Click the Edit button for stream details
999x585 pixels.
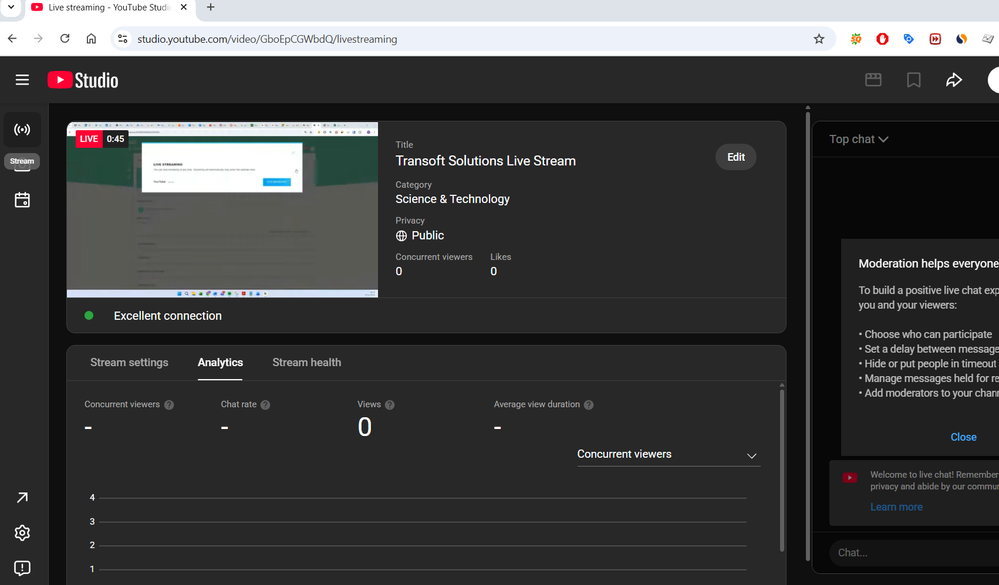tap(735, 157)
